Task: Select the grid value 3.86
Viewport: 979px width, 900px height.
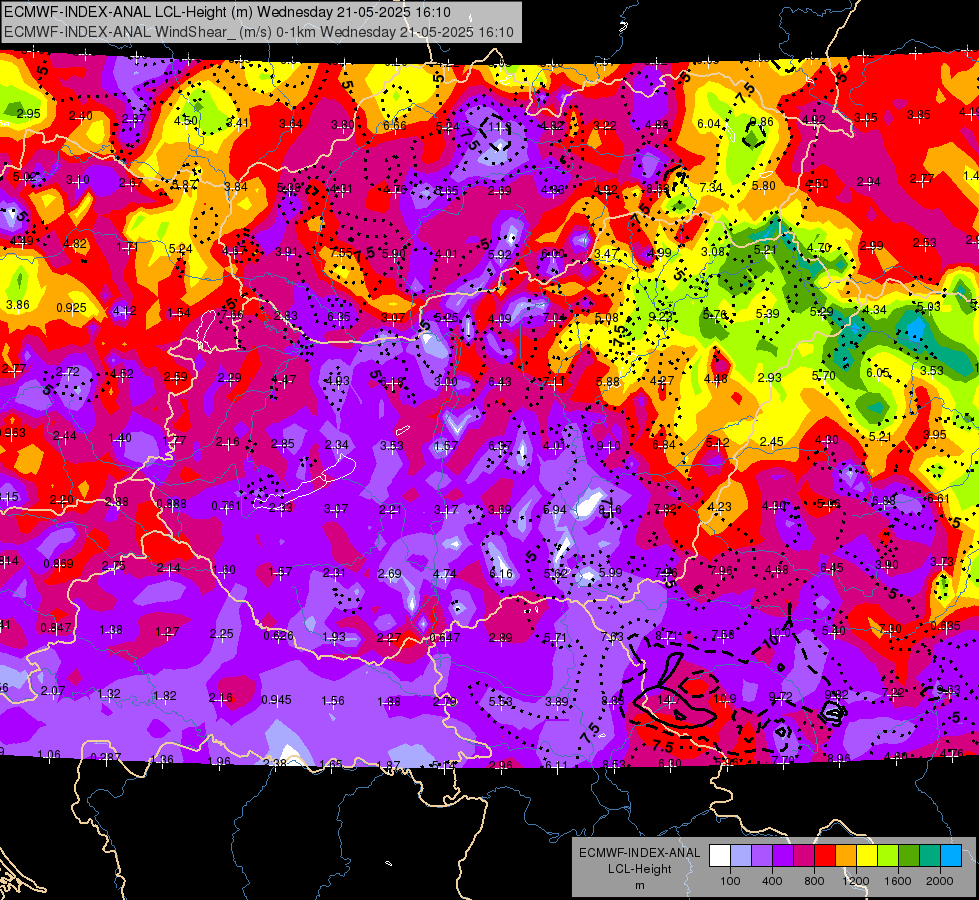Action: click(x=17, y=305)
